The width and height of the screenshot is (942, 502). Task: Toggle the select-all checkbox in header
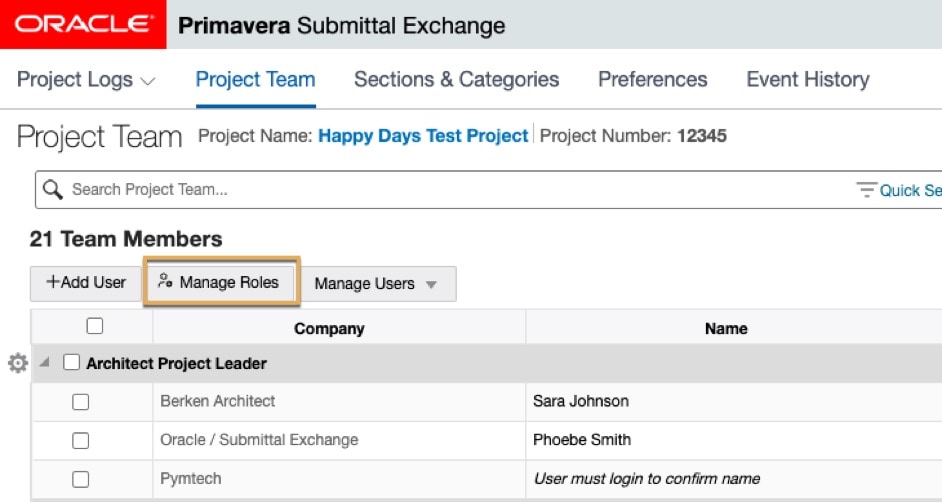(95, 326)
